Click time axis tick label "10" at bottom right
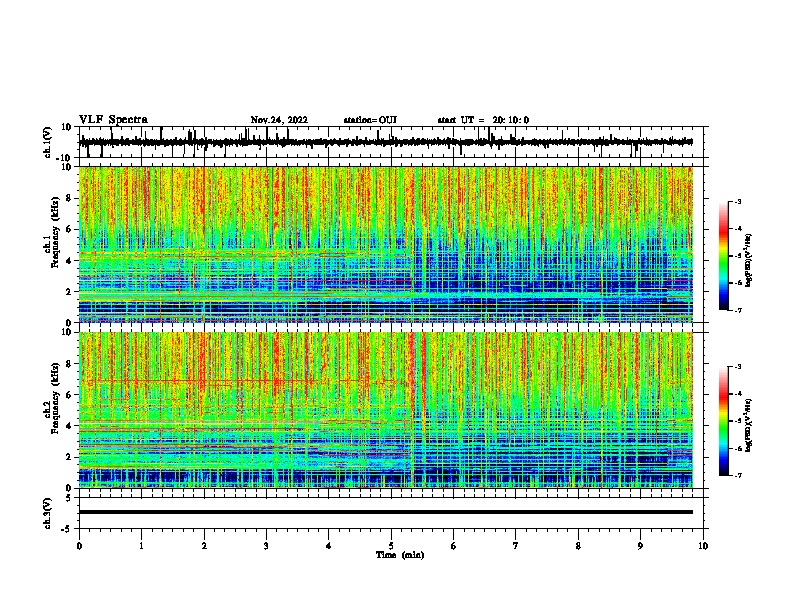Image resolution: width=792 pixels, height=612 pixels. click(703, 546)
